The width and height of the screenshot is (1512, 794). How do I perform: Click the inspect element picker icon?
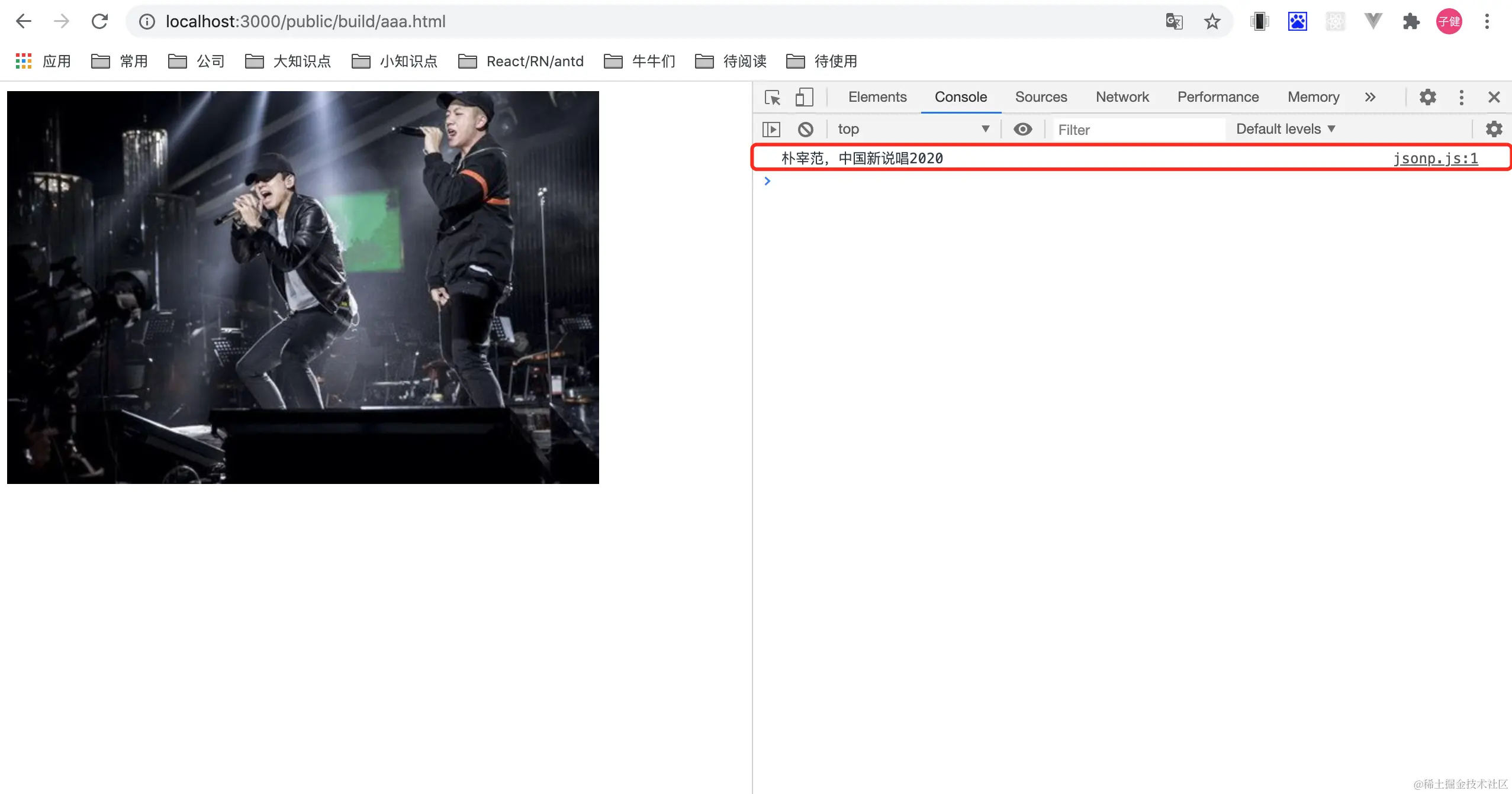click(772, 97)
